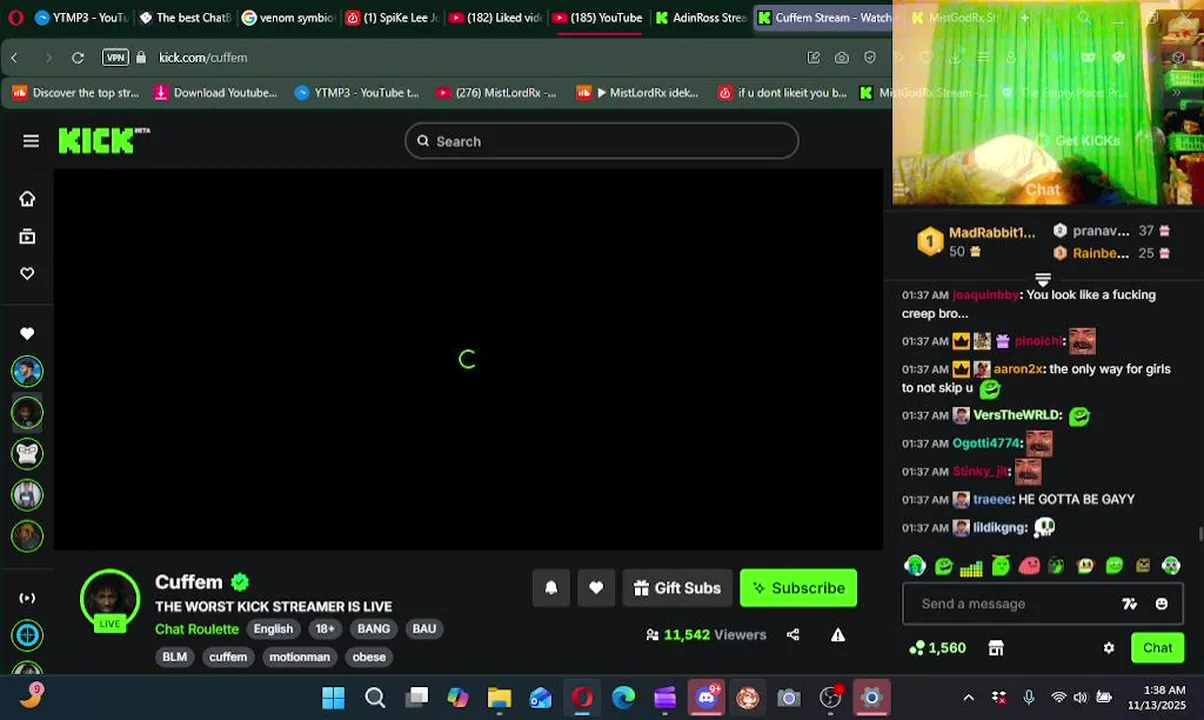Open 7TV emote menu in chat input
This screenshot has width=1204, height=720.
pos(1129,604)
